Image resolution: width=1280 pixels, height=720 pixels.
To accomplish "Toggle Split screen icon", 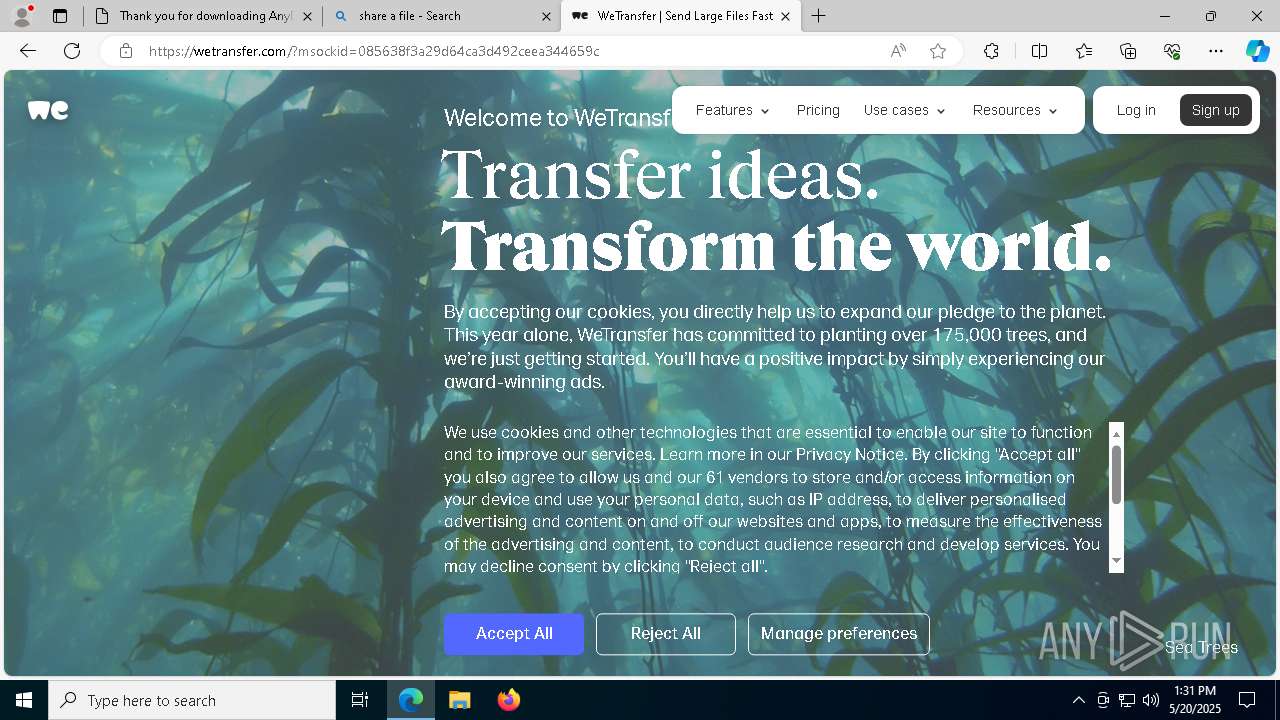I will [1039, 51].
